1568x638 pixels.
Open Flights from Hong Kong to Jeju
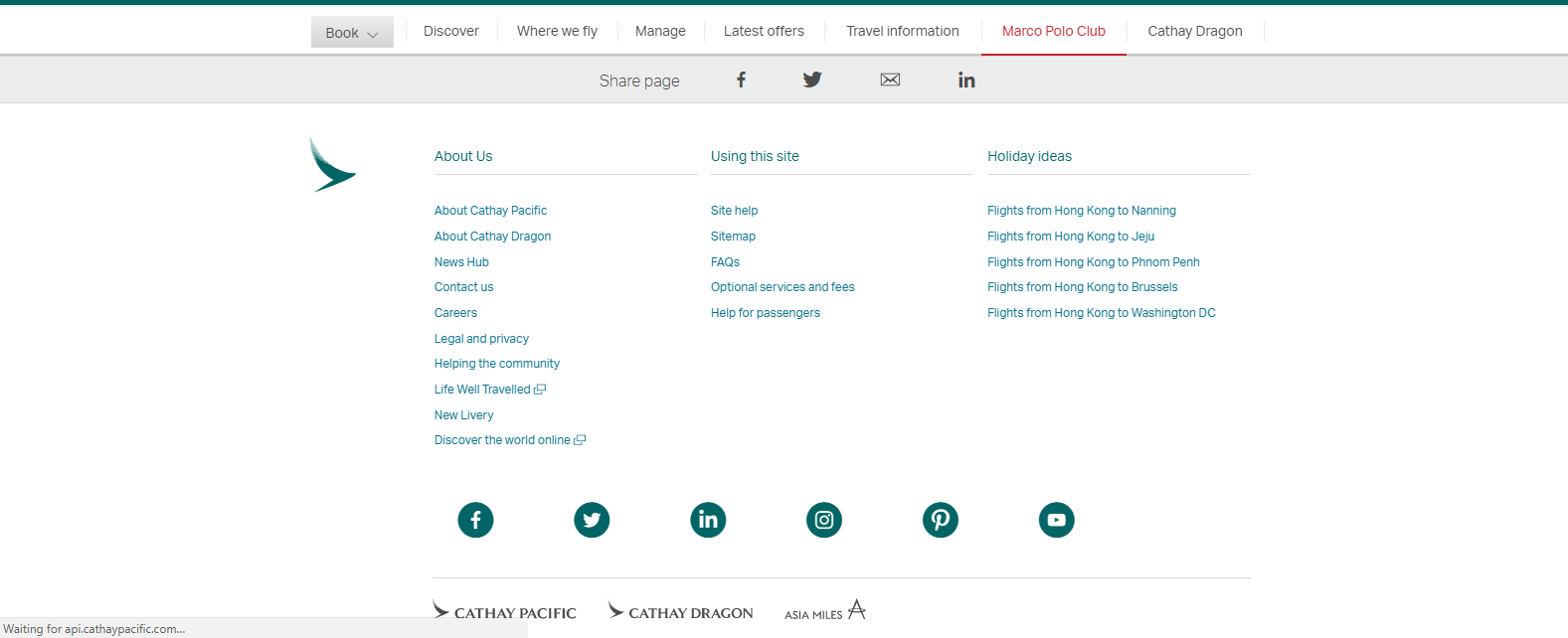click(x=1071, y=237)
